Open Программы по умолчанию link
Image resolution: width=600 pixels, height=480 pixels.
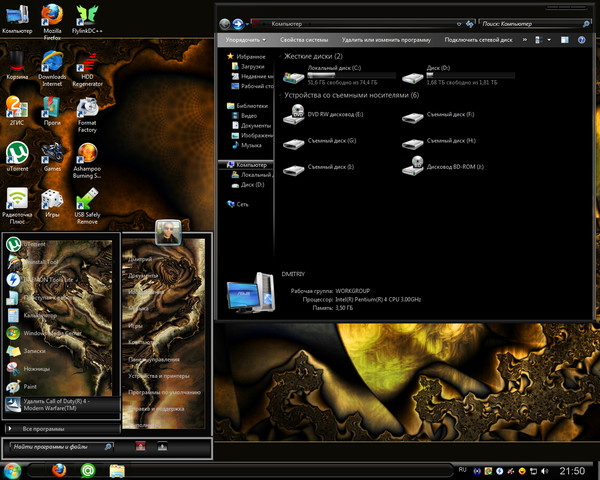[164, 392]
